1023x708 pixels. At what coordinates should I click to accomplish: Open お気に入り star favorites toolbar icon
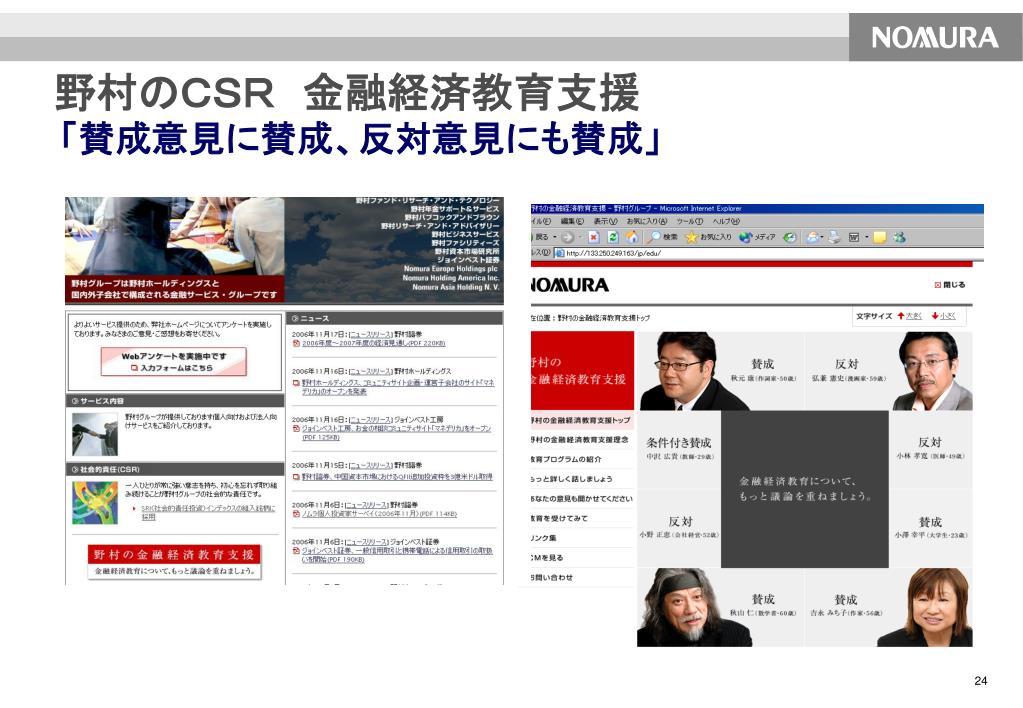[x=692, y=238]
